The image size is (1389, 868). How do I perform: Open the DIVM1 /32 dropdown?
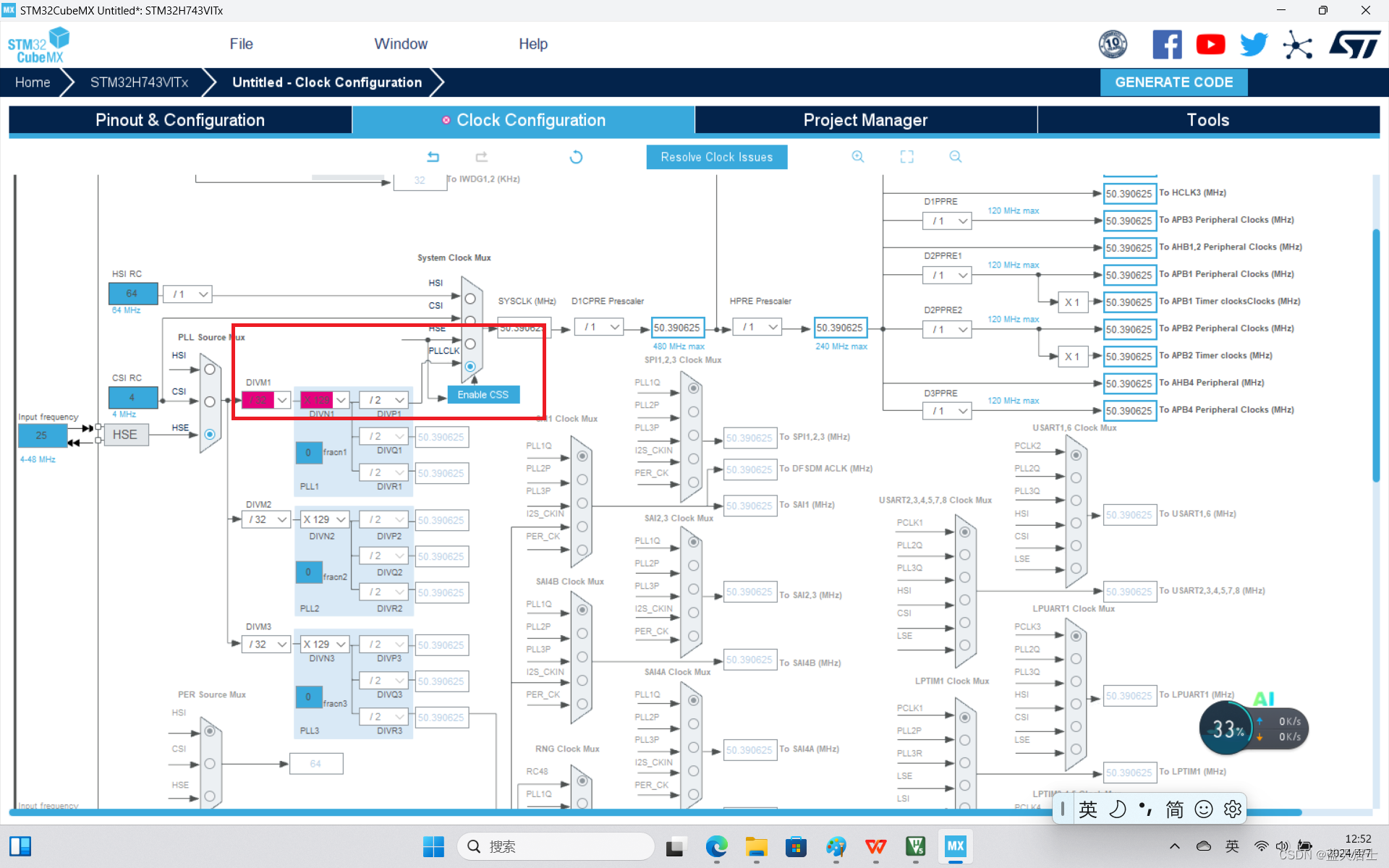click(x=282, y=400)
